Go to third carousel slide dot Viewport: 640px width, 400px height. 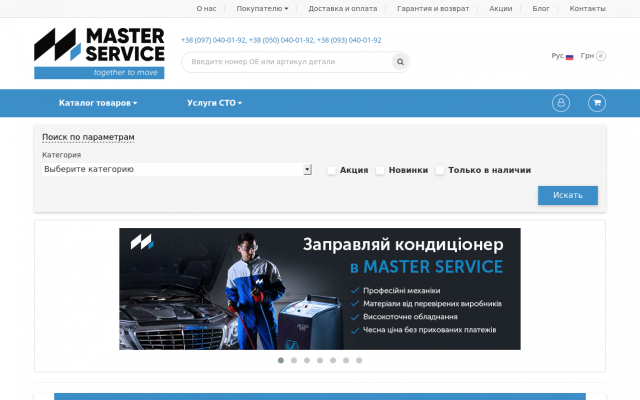(x=307, y=360)
